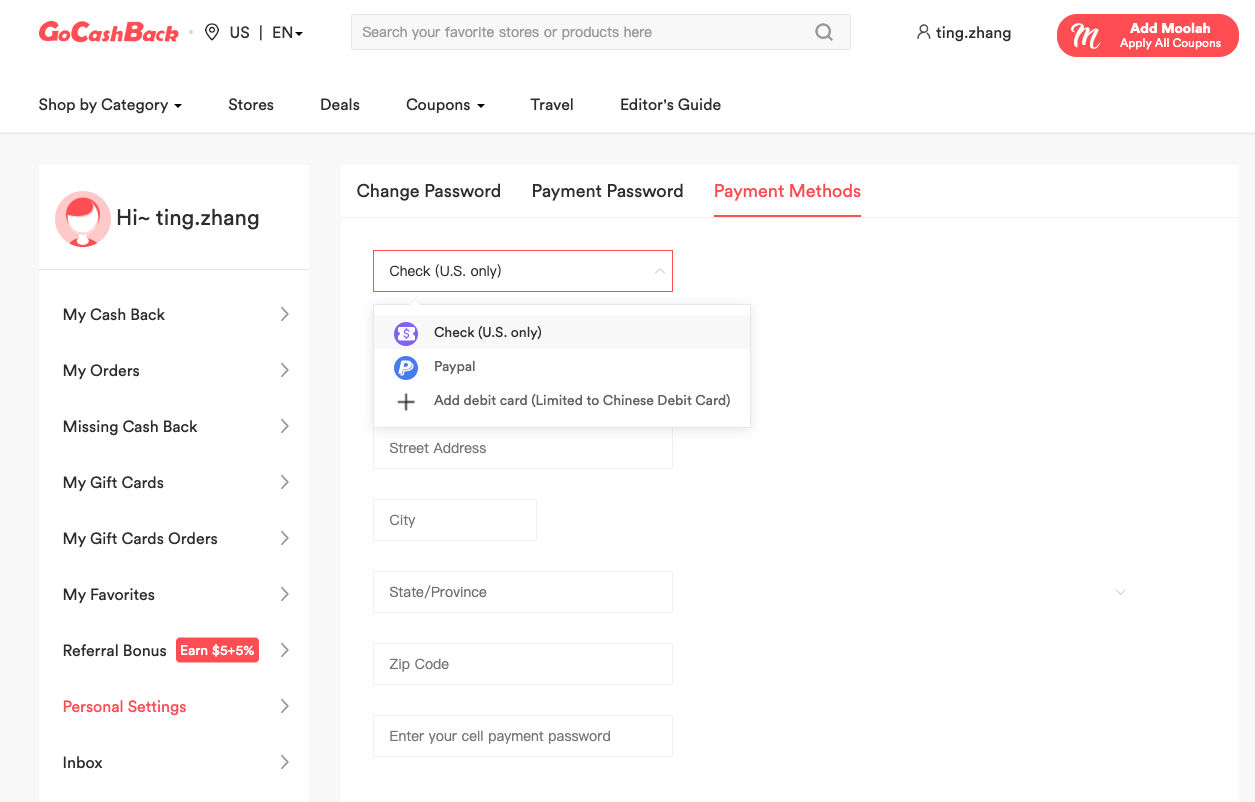Click the Check dollar icon in dropdown
This screenshot has width=1255, height=802.
pyautogui.click(x=405, y=333)
